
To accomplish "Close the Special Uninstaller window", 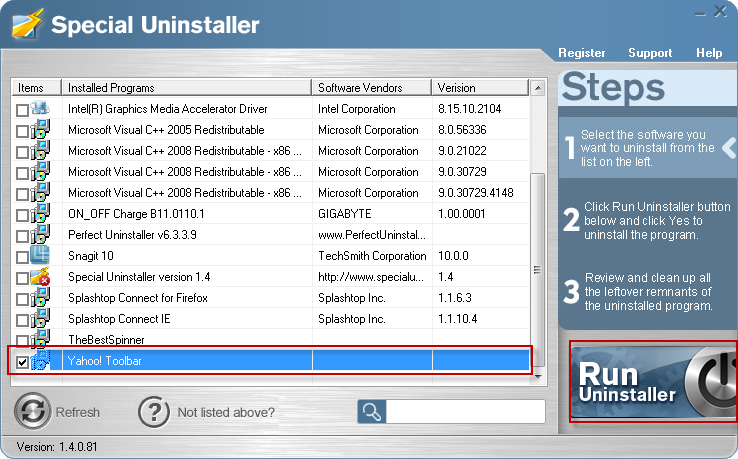I will coord(720,11).
